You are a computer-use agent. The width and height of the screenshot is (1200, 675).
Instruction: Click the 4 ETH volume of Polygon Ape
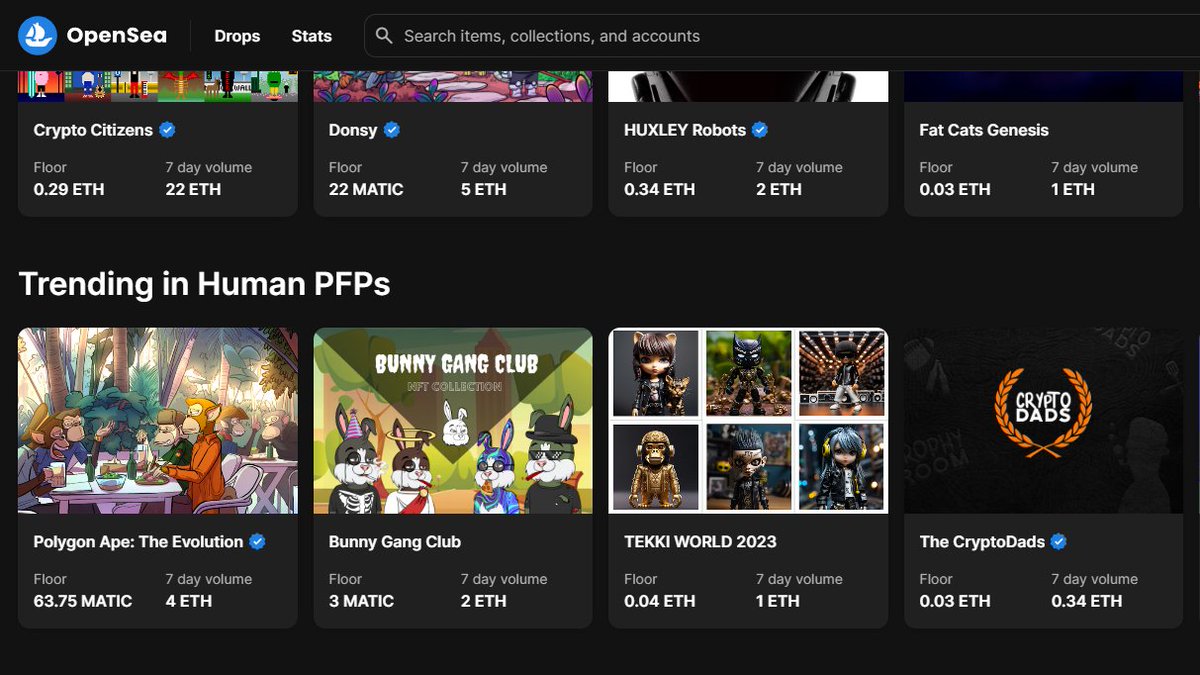click(188, 601)
